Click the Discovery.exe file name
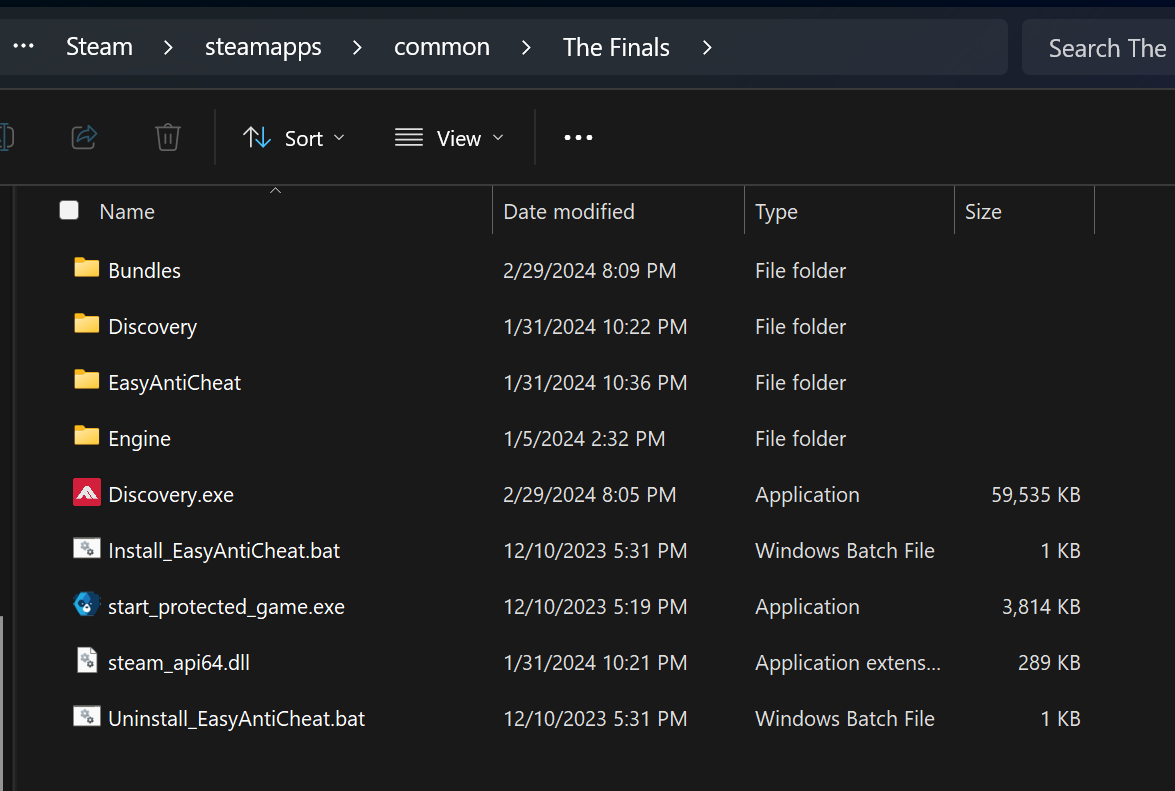This screenshot has width=1175, height=791. (171, 495)
